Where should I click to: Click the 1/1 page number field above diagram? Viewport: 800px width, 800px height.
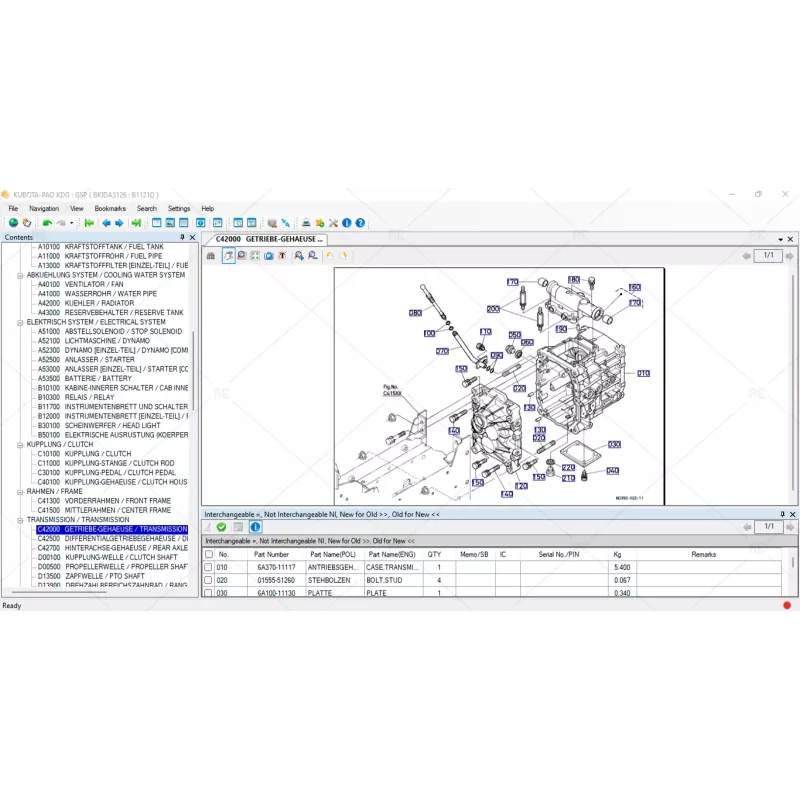768,256
